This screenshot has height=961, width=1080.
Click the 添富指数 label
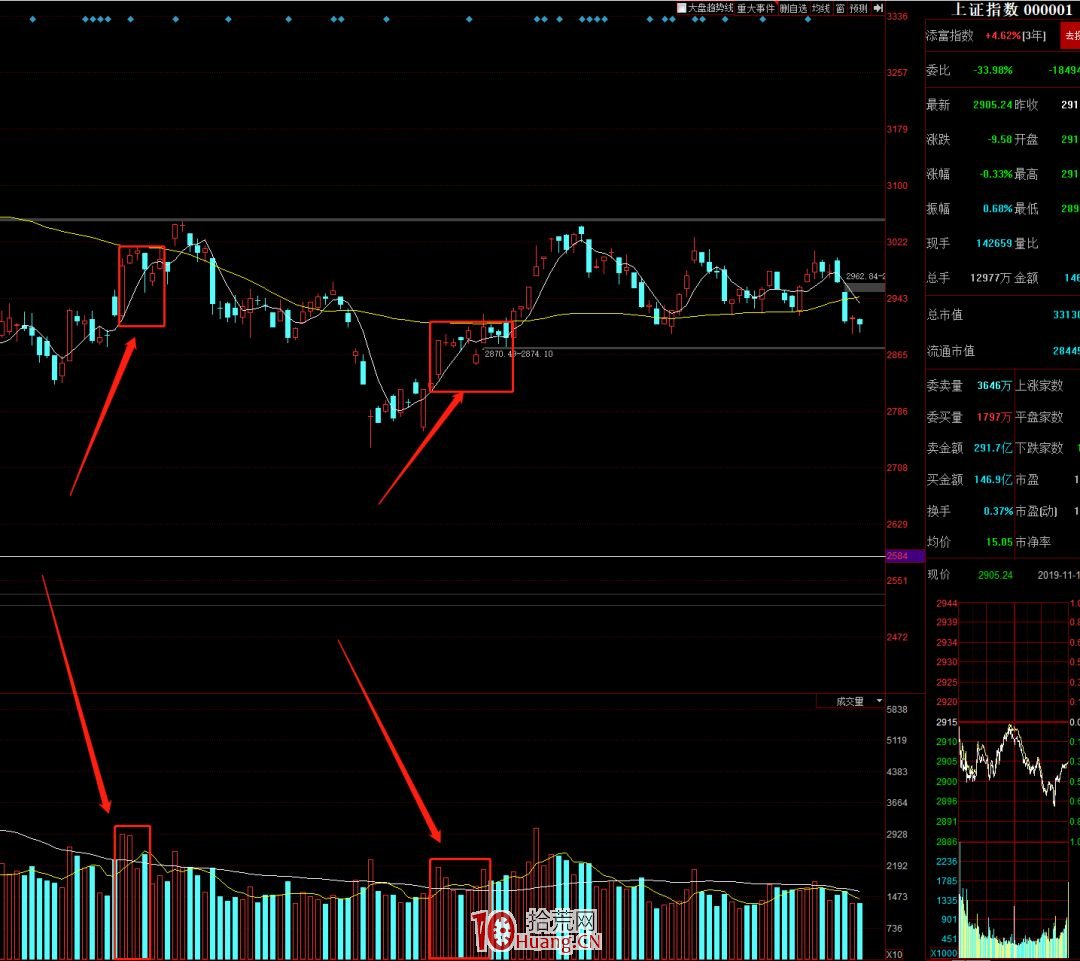[x=949, y=36]
